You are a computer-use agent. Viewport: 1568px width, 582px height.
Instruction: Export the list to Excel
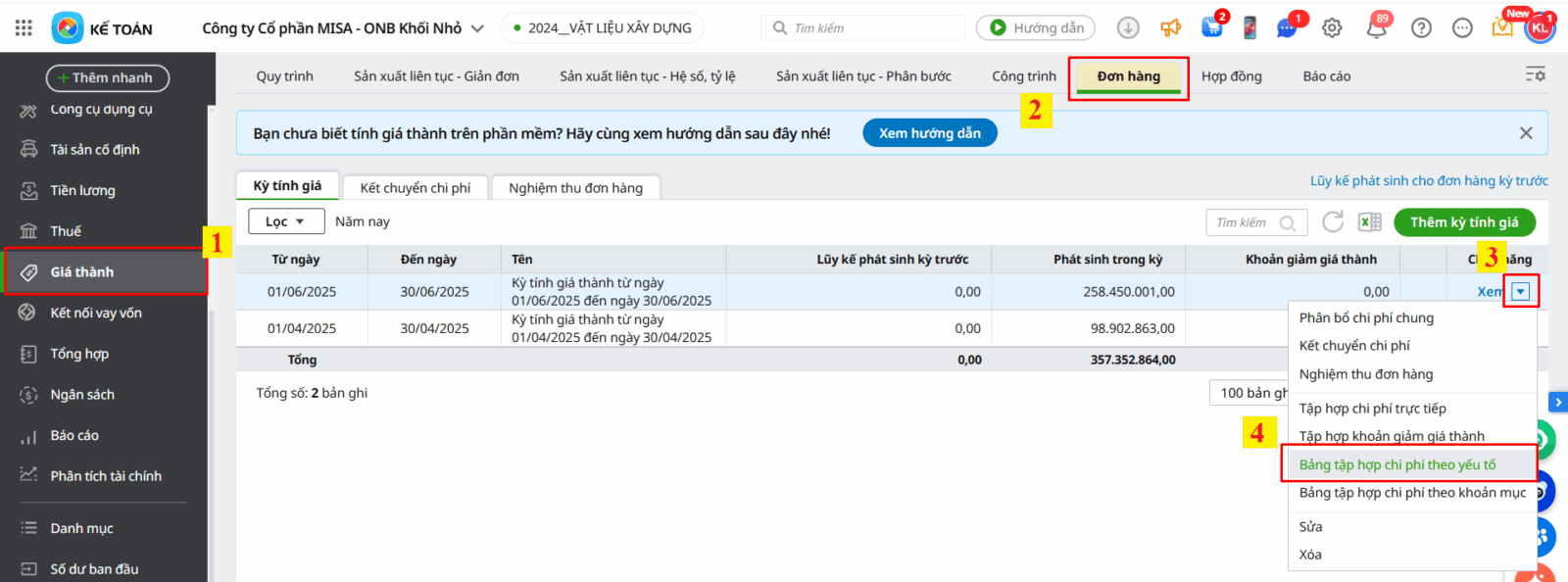[x=1369, y=222]
